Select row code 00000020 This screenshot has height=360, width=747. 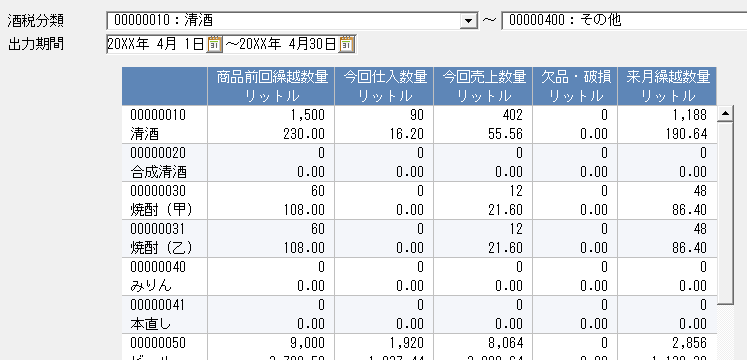(158, 153)
